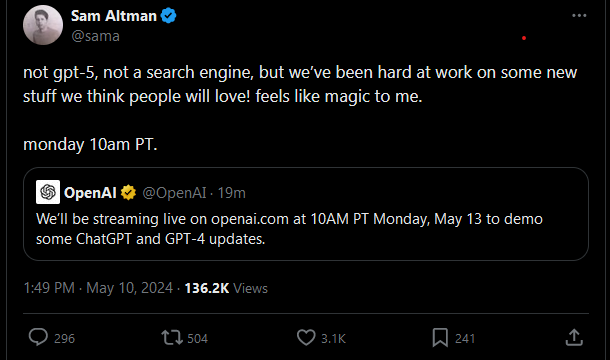The width and height of the screenshot is (610, 360).
Task: Open the @sama handle link
Action: pyautogui.click(x=95, y=36)
